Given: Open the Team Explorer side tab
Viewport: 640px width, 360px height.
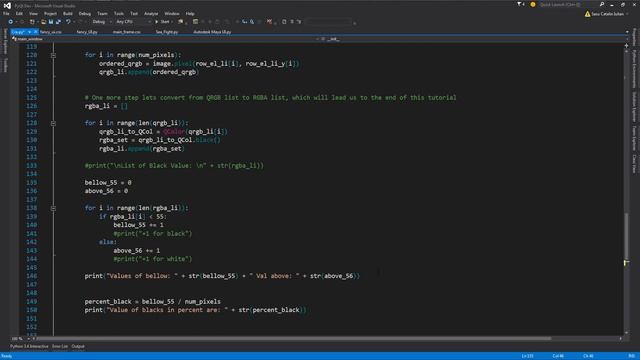Looking at the screenshot, I should [x=634, y=138].
